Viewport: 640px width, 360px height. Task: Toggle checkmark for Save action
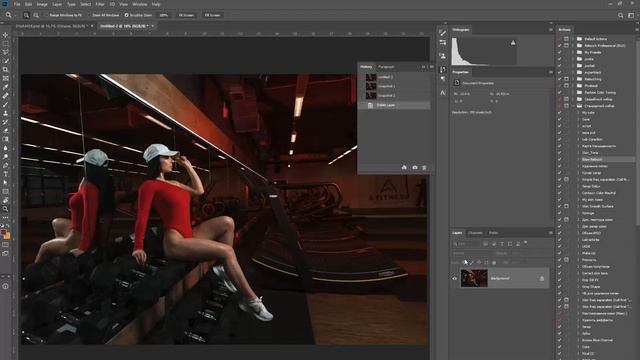[559, 119]
